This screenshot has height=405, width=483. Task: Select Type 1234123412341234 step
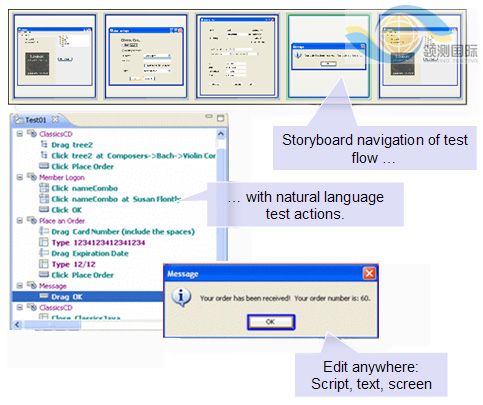(98, 243)
